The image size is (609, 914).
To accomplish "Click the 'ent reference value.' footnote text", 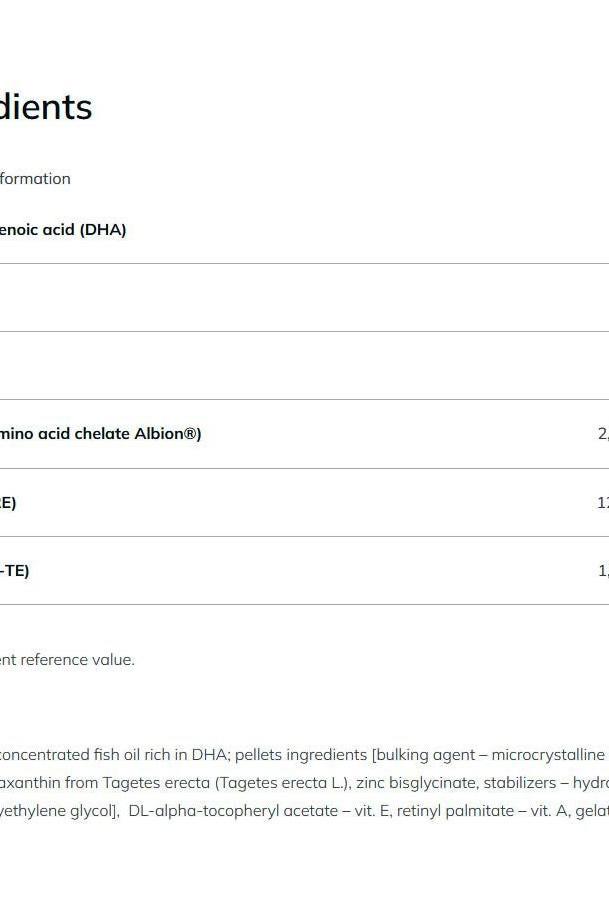I will tap(67, 660).
